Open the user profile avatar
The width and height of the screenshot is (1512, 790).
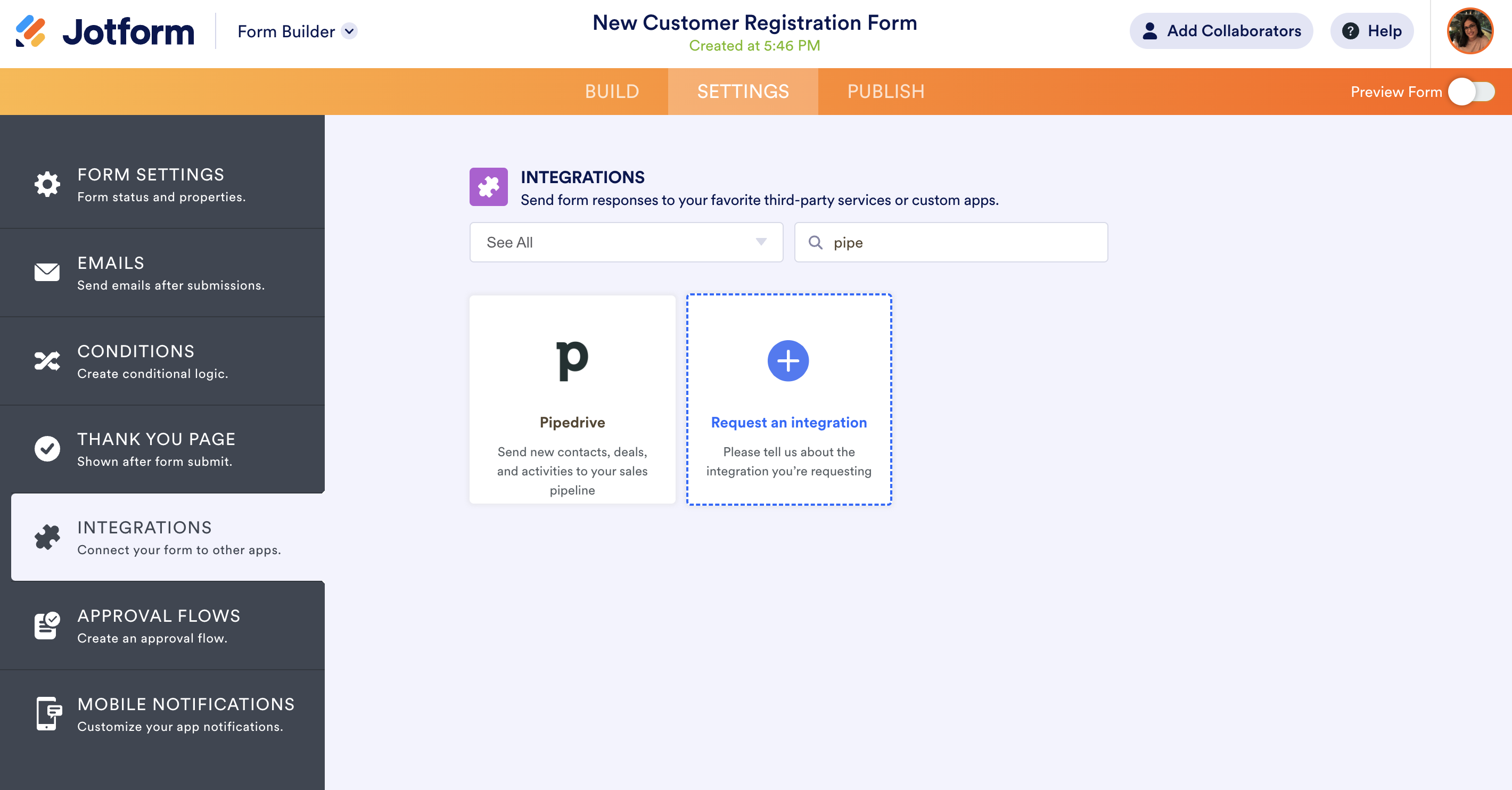(x=1470, y=31)
